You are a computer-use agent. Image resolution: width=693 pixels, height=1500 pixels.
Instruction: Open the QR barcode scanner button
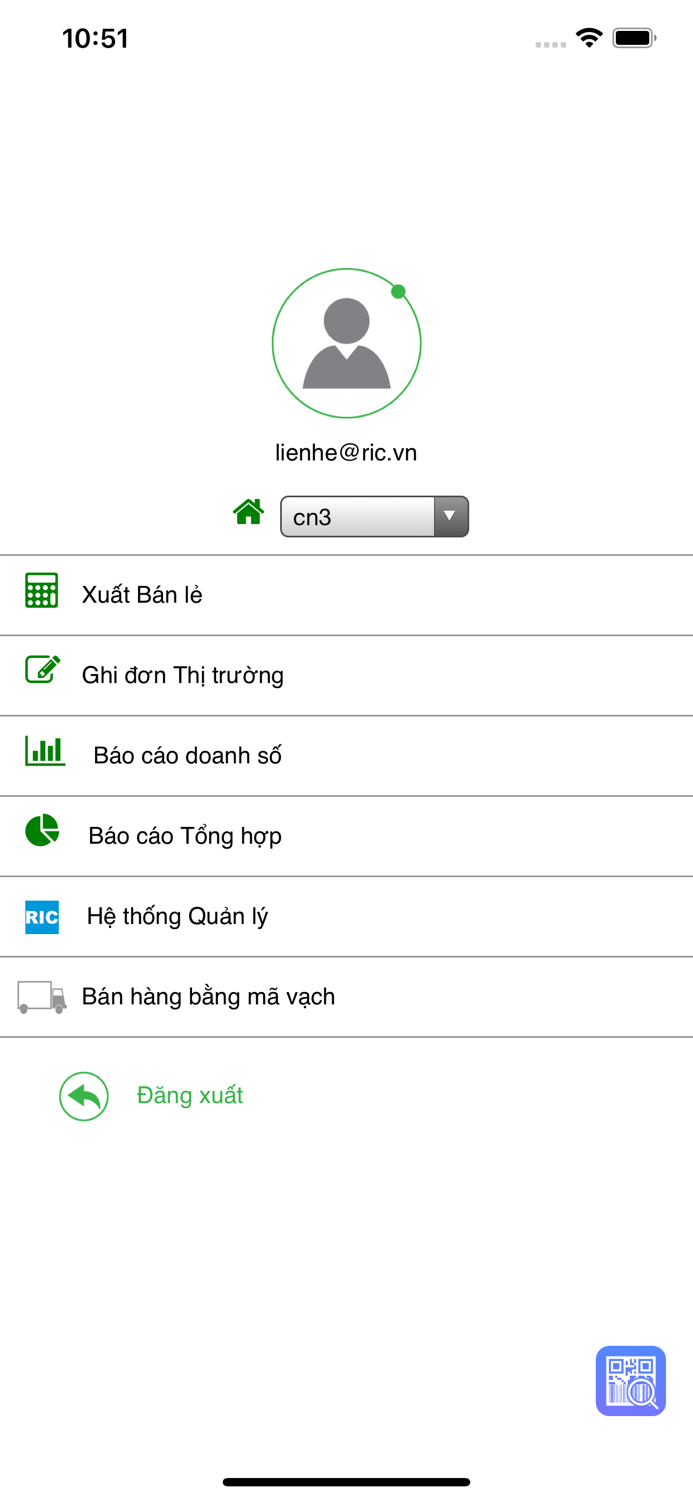[x=631, y=1381]
